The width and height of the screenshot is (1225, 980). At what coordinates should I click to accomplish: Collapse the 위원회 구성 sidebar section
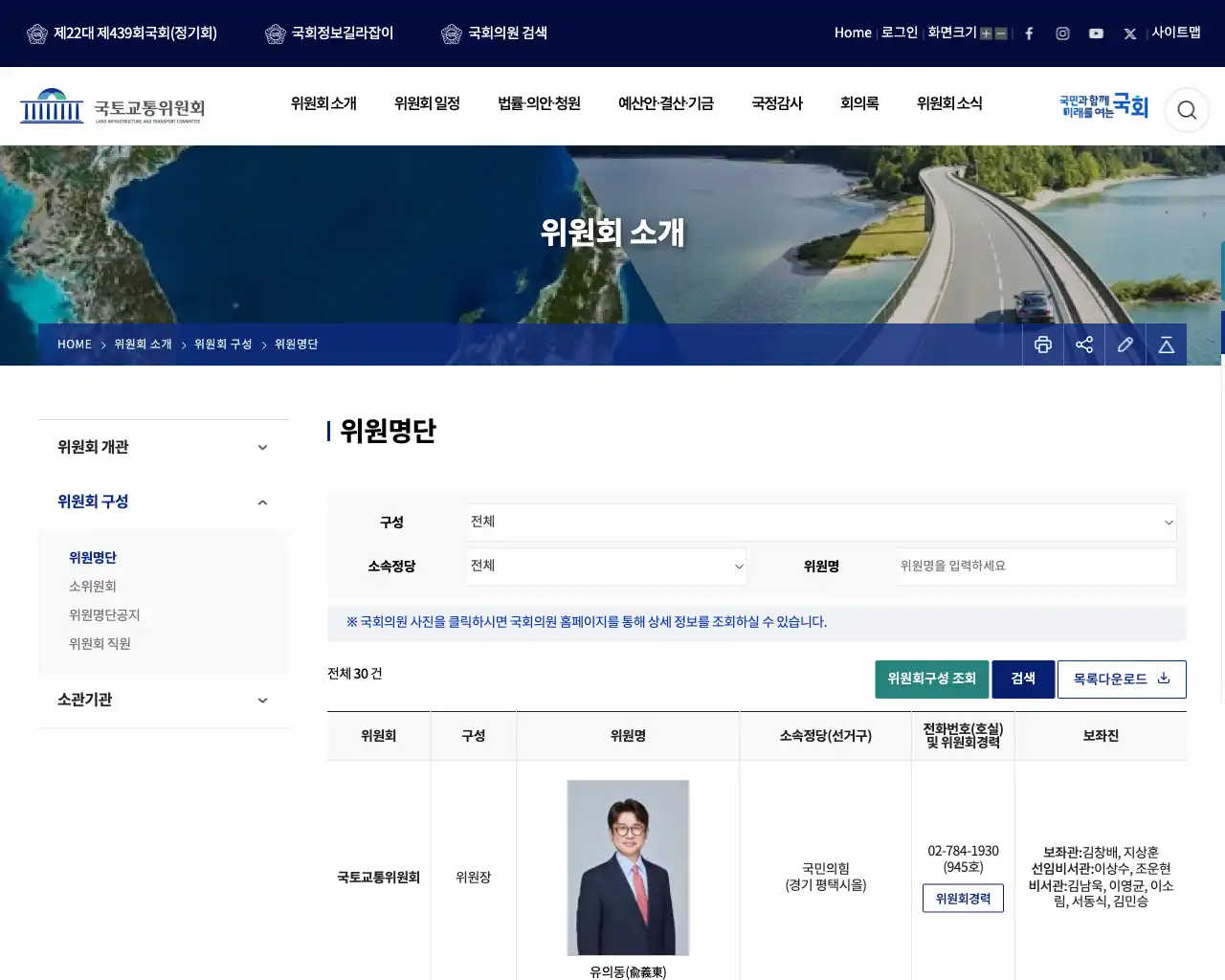pos(164,501)
